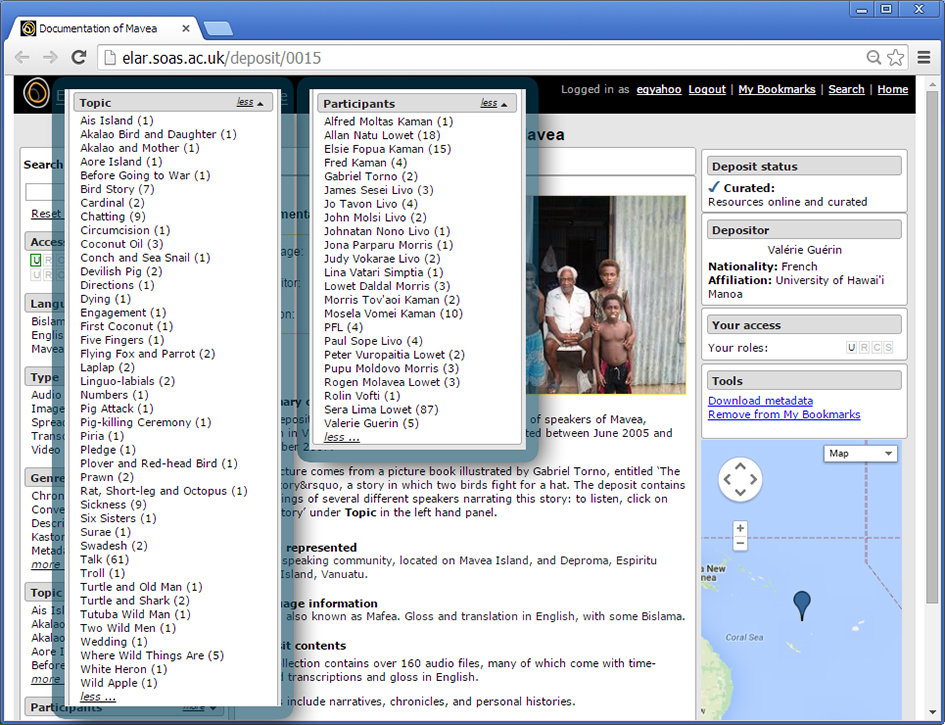Open the Map type dropdown

(x=860, y=453)
